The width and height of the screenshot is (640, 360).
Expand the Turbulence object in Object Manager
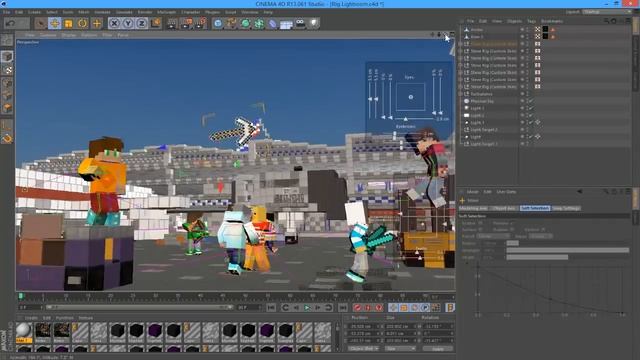pyautogui.click(x=461, y=94)
